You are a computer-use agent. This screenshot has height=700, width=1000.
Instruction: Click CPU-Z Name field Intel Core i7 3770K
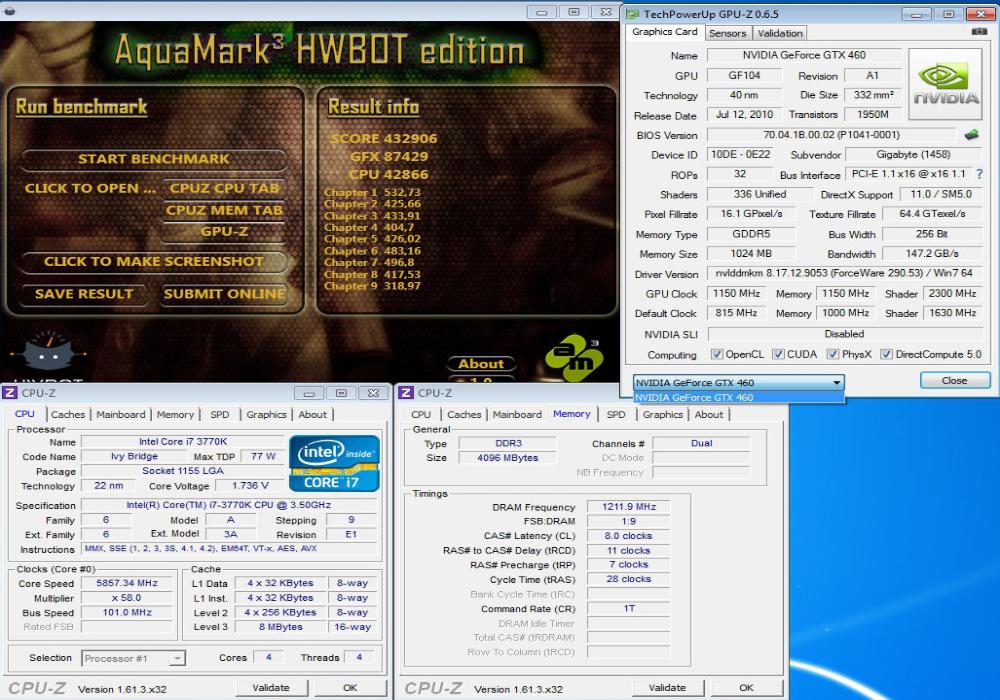[x=182, y=442]
